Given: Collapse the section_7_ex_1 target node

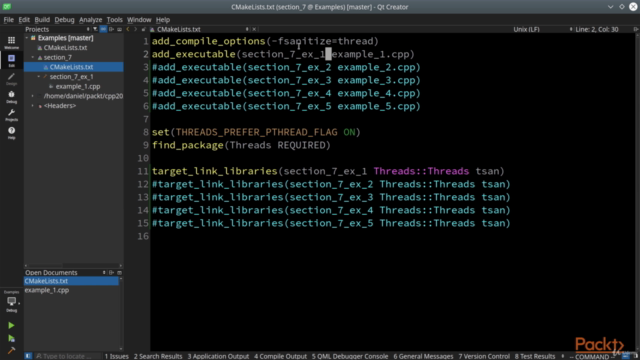Looking at the screenshot, I should (x=39, y=77).
